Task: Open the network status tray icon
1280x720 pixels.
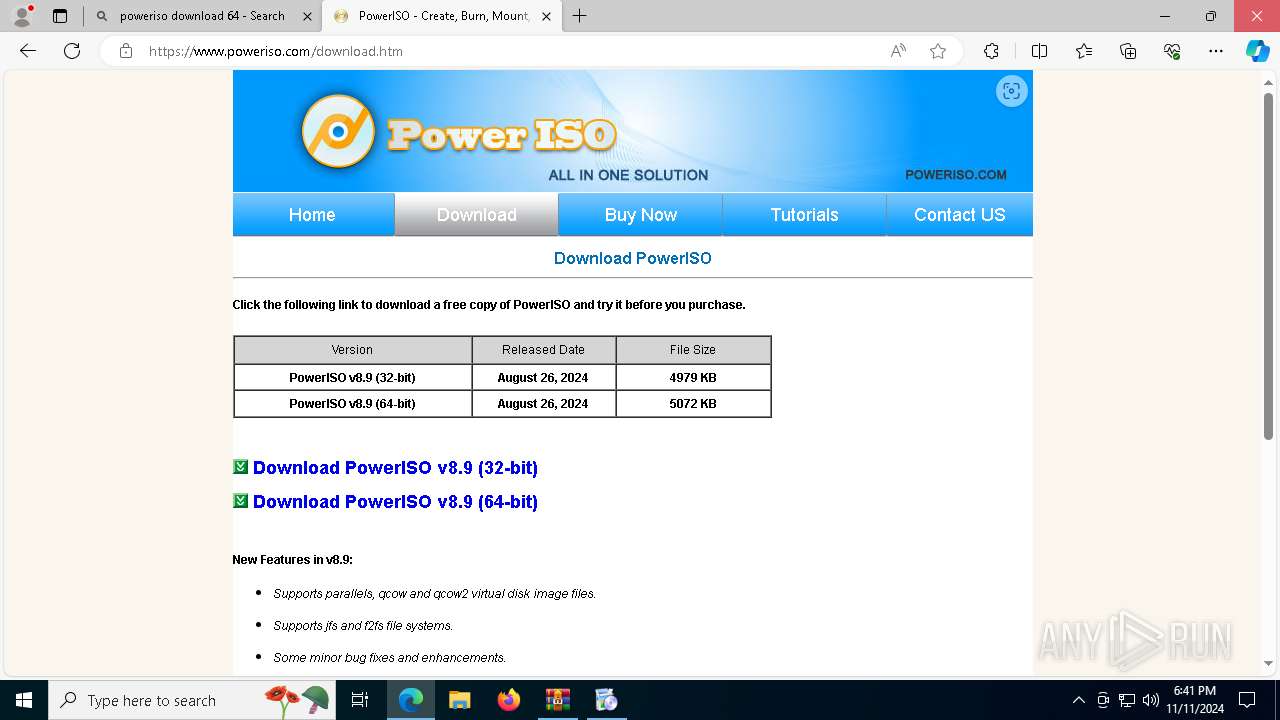Action: [1127, 700]
